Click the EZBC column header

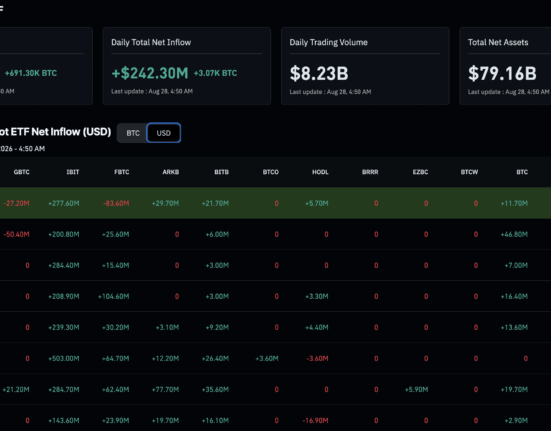420,172
